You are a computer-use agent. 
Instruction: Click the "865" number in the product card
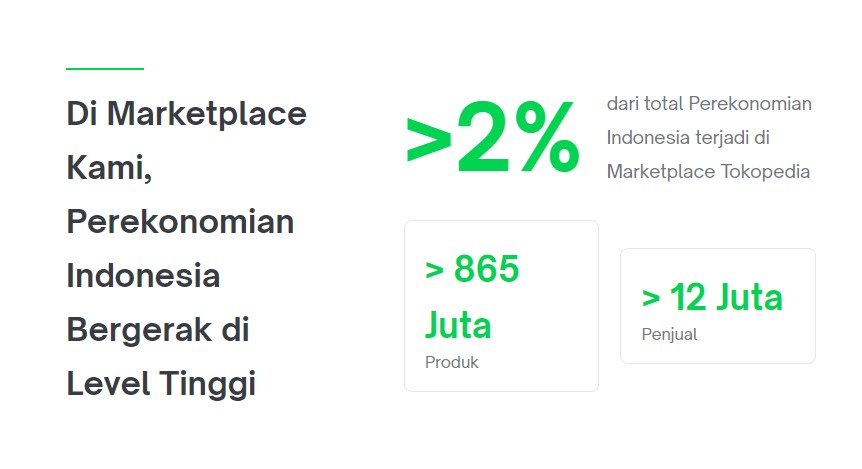click(487, 269)
